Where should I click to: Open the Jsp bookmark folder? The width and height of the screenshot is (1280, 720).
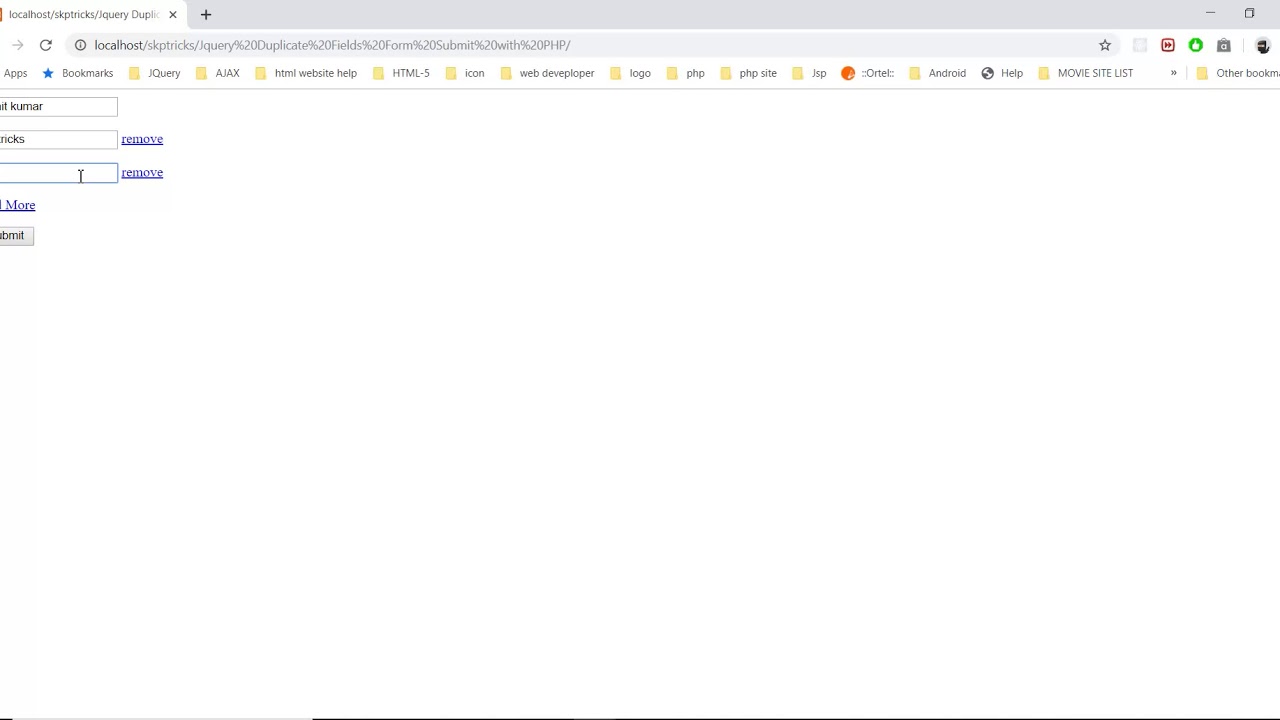point(809,73)
